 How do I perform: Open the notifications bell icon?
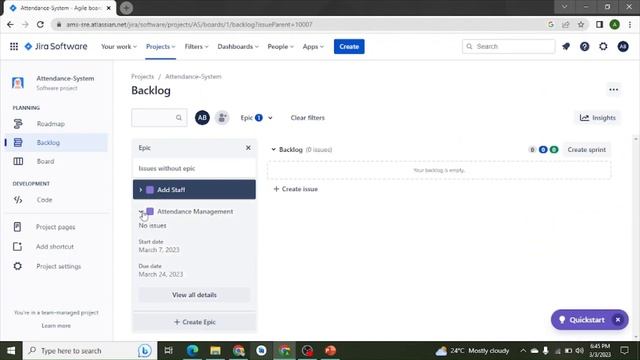pos(566,47)
